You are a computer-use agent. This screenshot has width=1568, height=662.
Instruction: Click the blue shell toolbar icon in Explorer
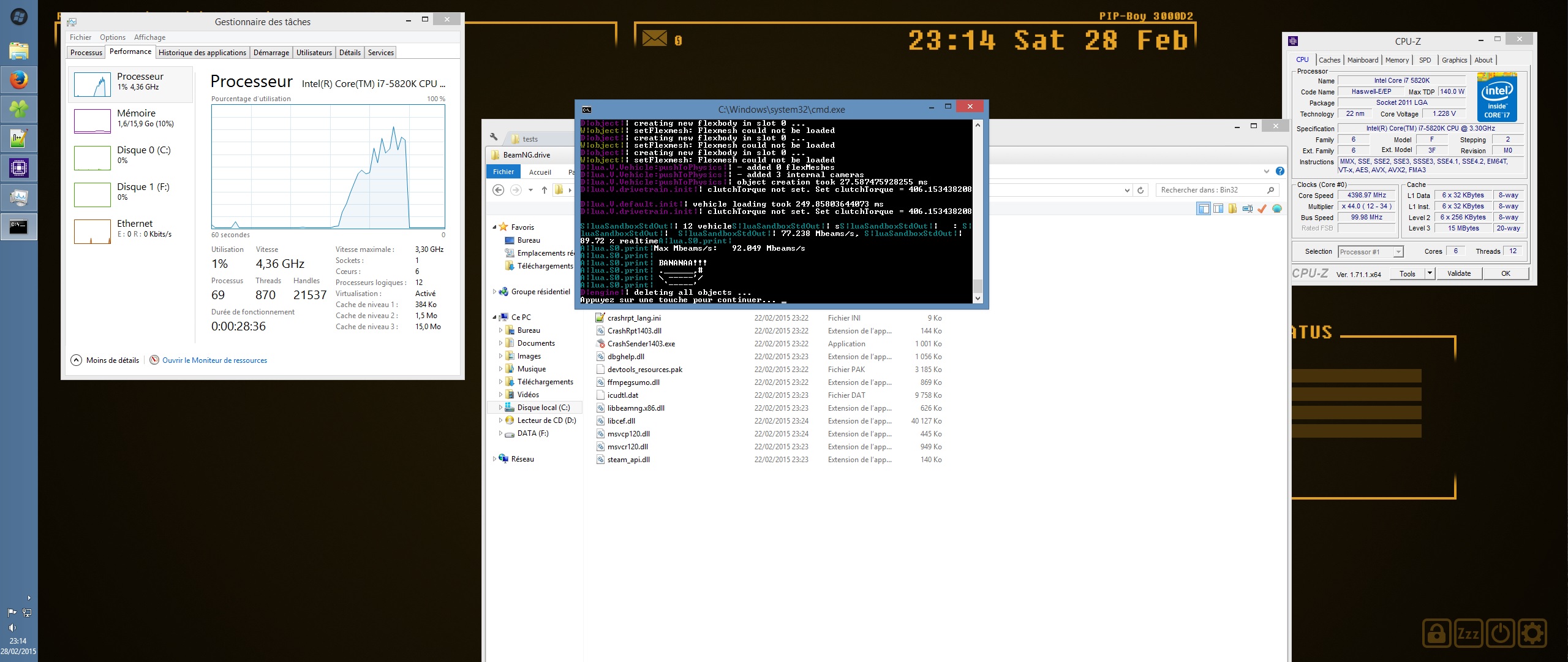[1276, 209]
